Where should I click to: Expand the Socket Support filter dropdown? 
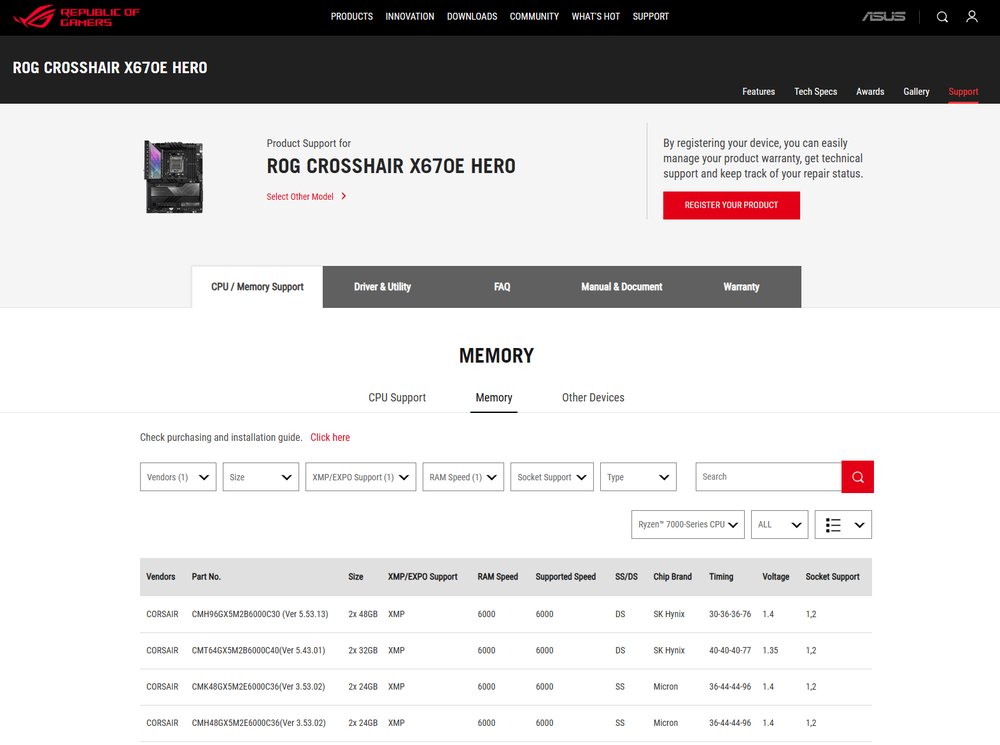click(x=552, y=477)
